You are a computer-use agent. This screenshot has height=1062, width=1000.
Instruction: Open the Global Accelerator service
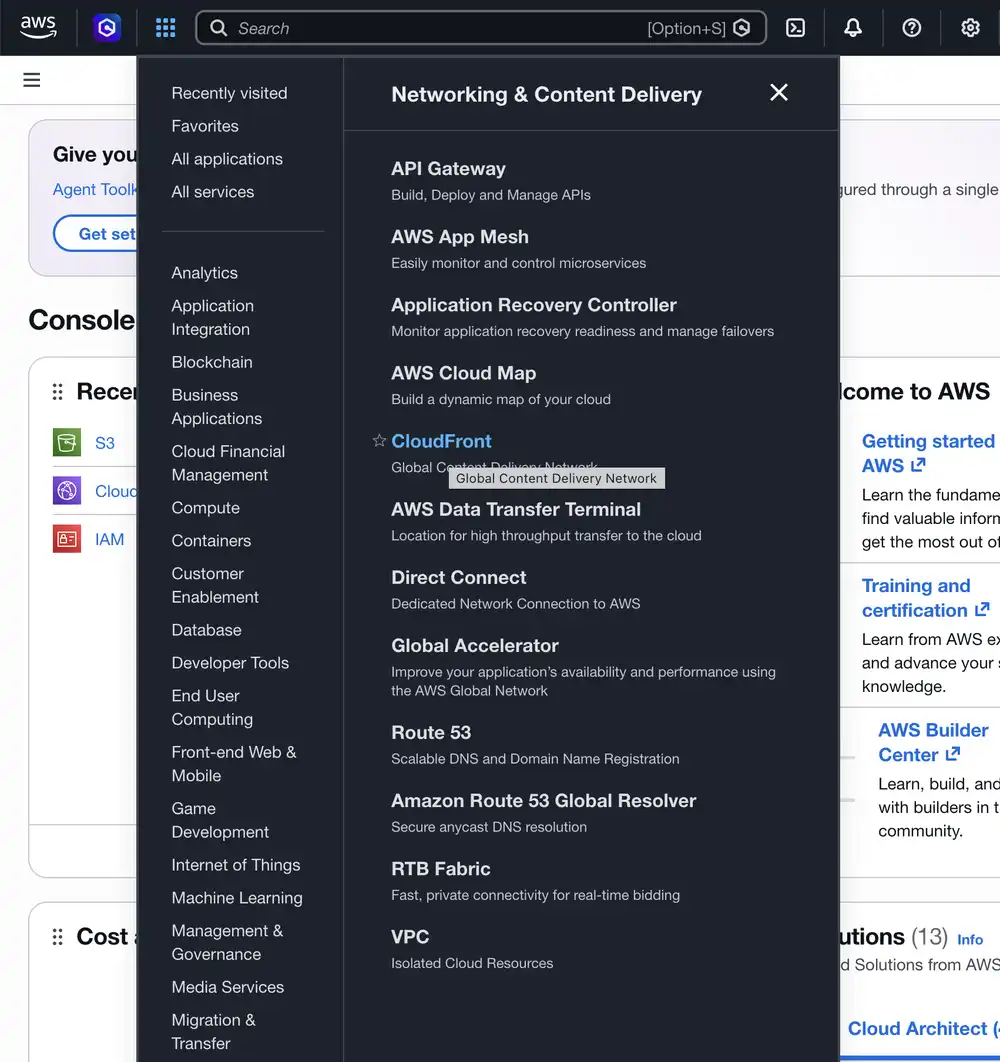[475, 645]
